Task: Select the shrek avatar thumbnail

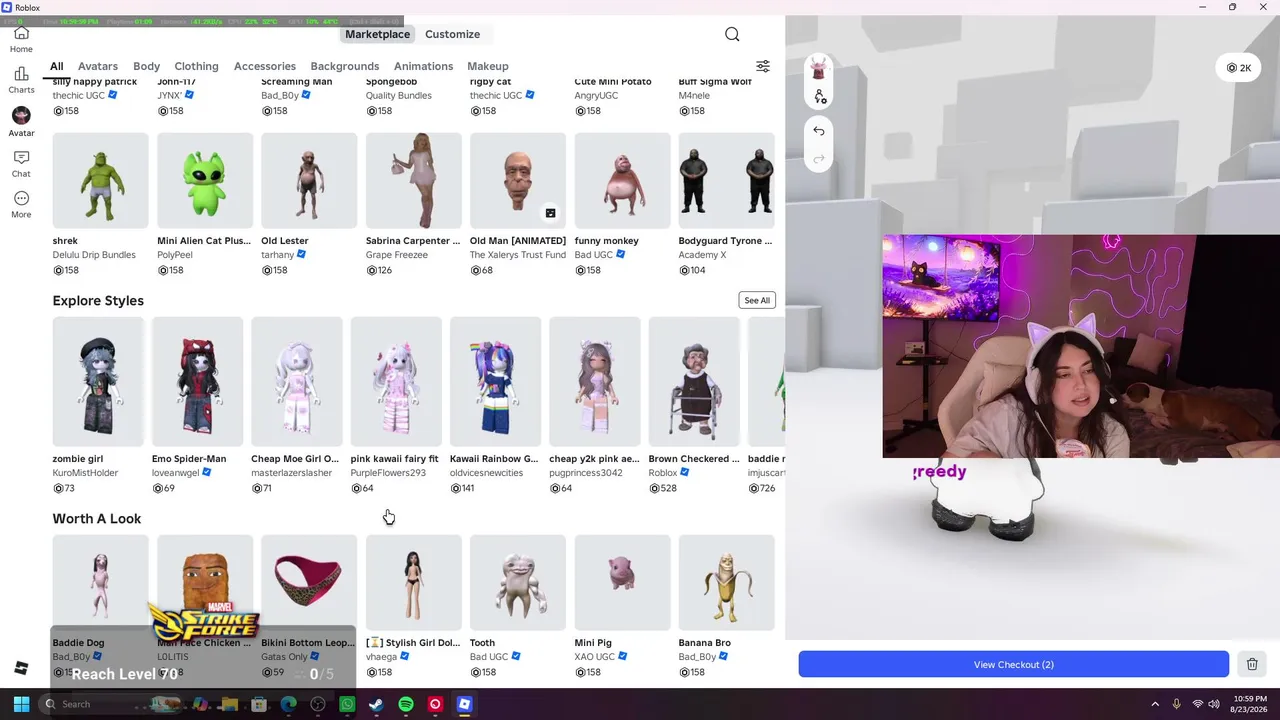Action: click(100, 180)
